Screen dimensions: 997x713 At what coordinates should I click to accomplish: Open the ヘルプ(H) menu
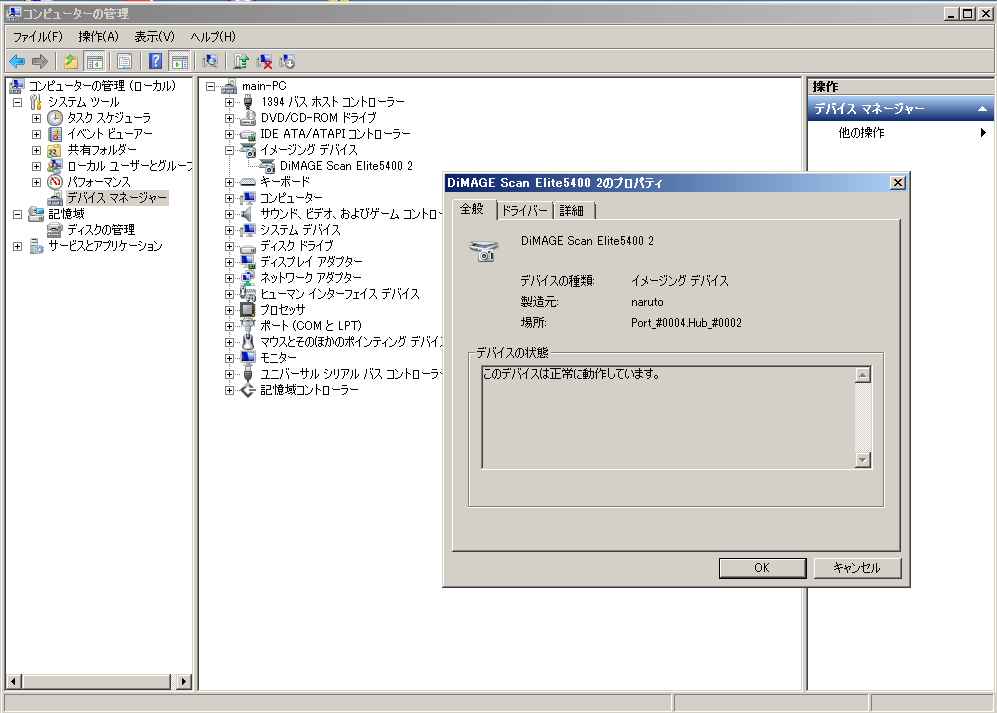coord(213,36)
